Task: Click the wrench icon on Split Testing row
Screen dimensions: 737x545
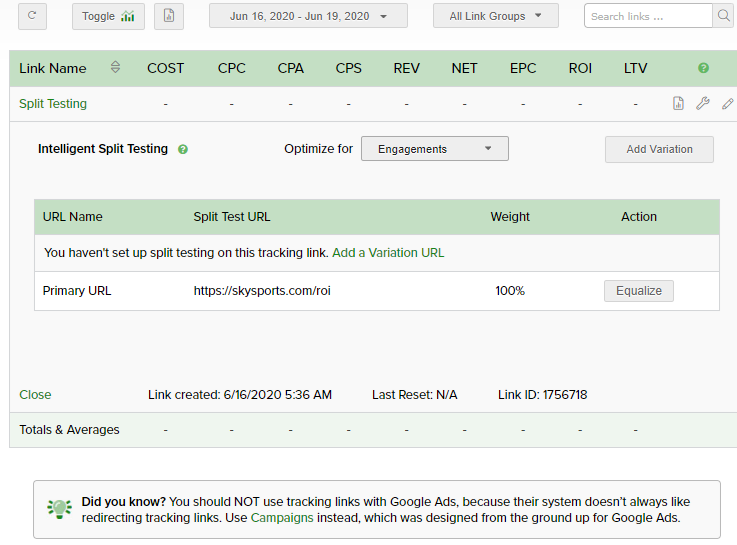Action: (x=703, y=103)
